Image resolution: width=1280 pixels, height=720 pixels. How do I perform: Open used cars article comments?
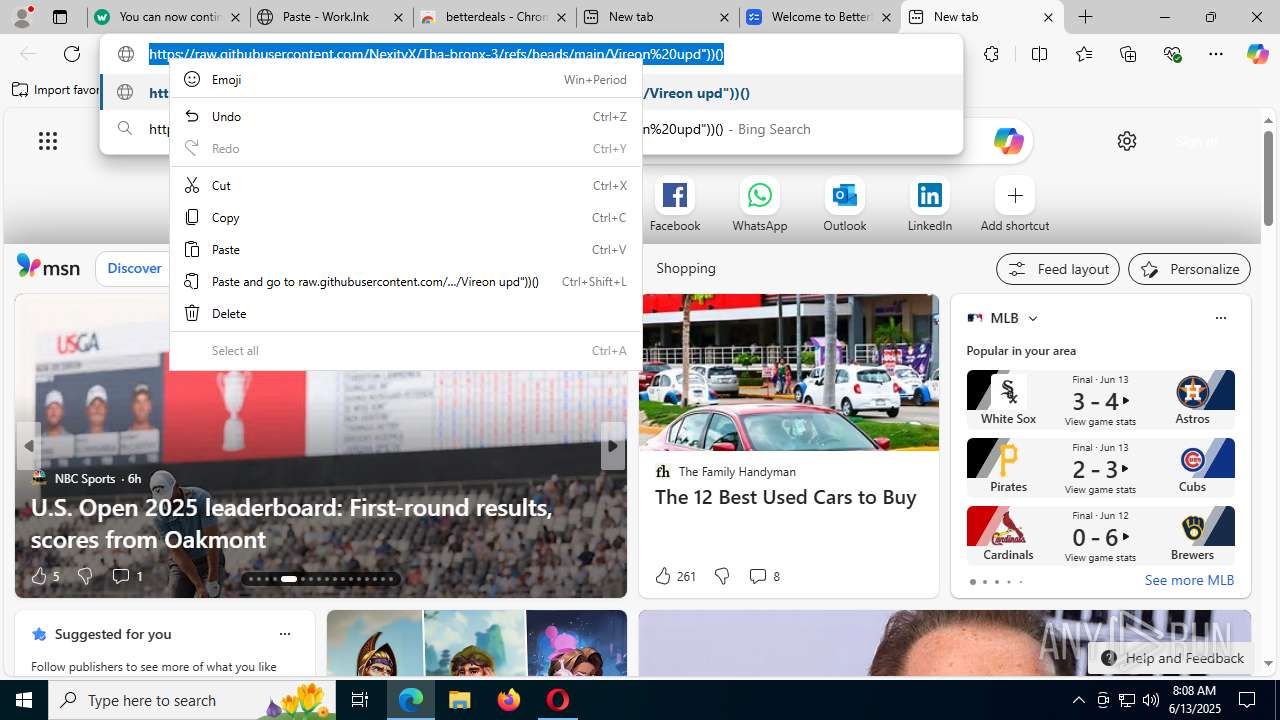click(x=764, y=576)
